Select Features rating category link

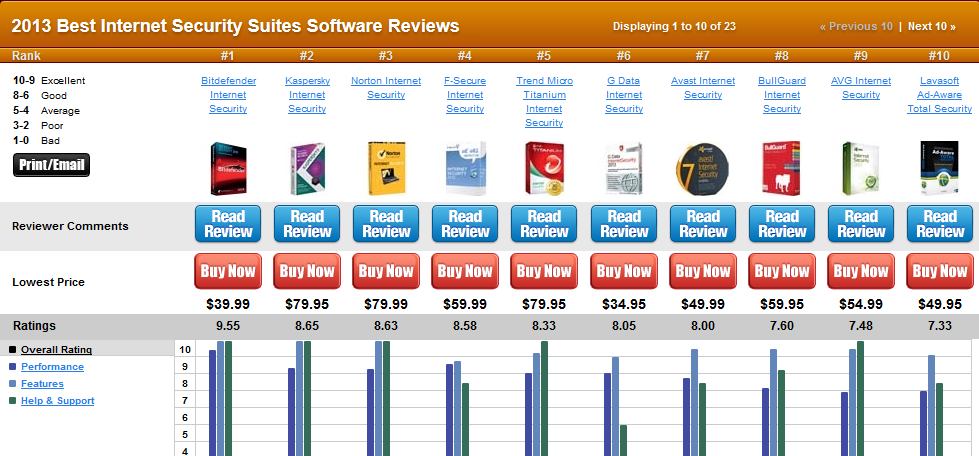[42, 384]
